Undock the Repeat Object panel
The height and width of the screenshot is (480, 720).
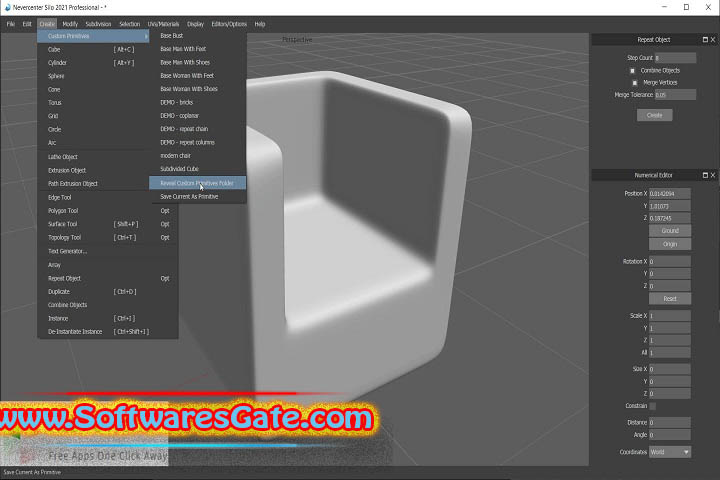[705, 40]
